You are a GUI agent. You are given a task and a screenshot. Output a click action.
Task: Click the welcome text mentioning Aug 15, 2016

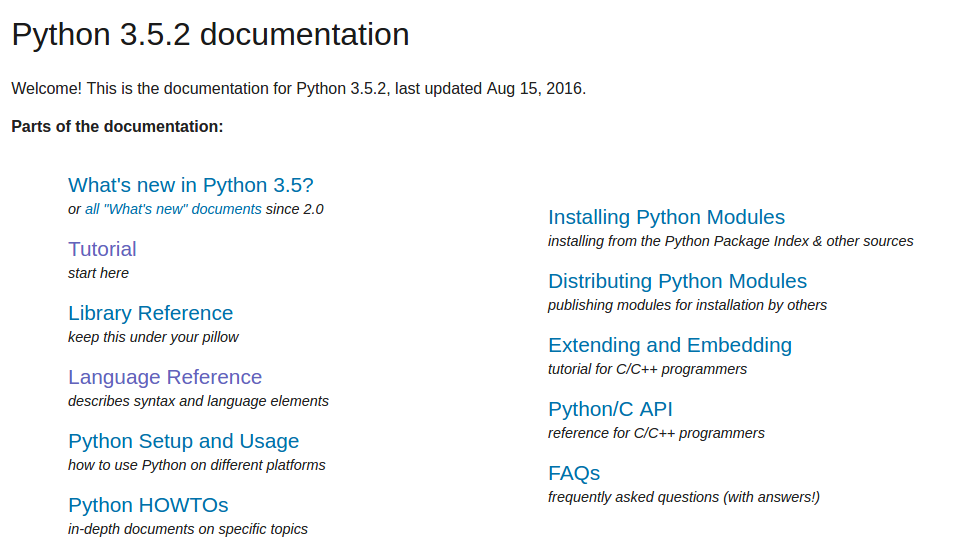tap(299, 88)
